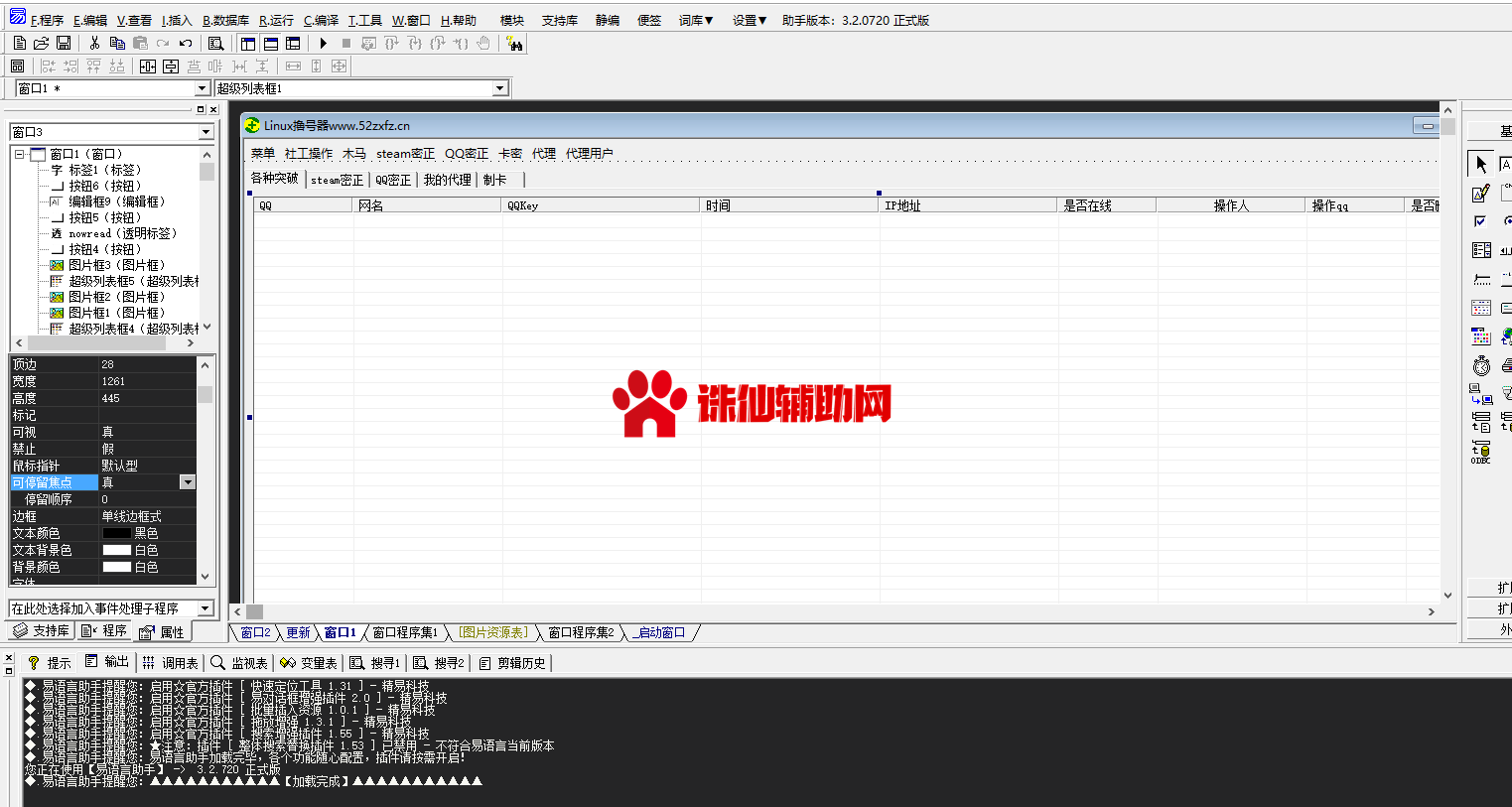Click the 文本颜色 black color swatch

(116, 533)
